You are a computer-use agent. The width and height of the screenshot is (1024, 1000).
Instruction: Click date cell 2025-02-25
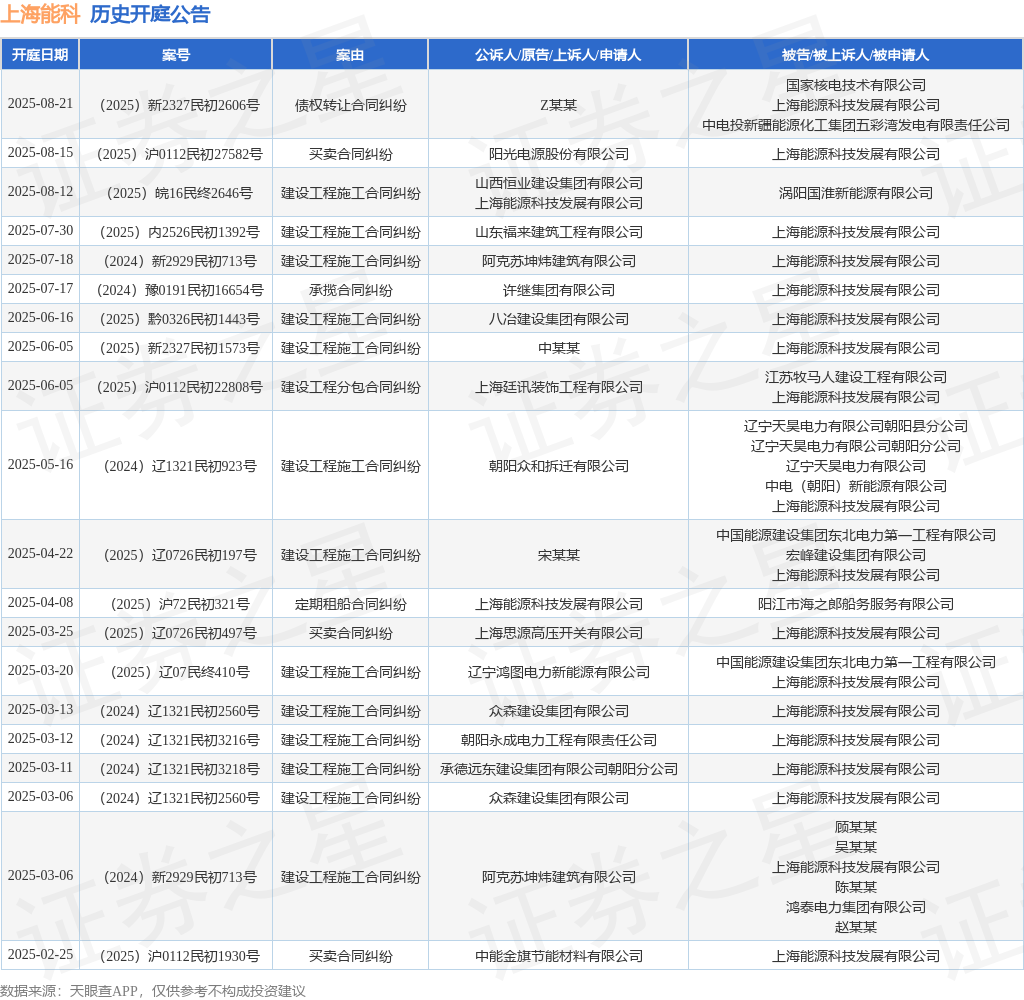point(40,954)
